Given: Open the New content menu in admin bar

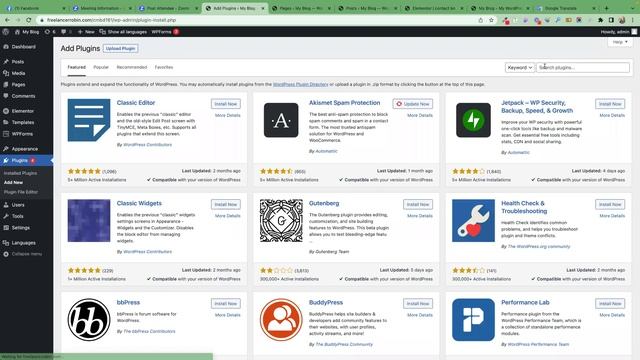Looking at the screenshot, I should click(x=86, y=31).
